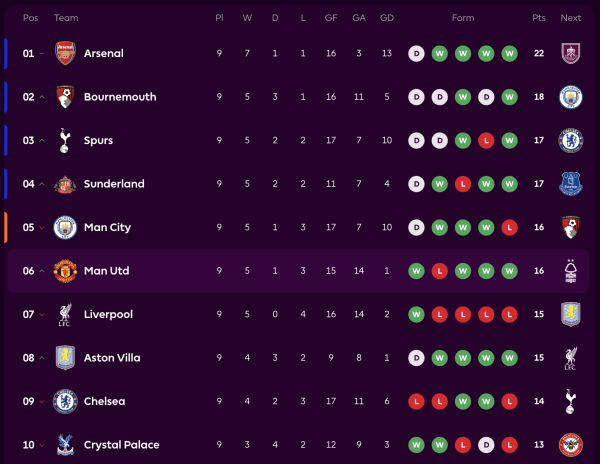Click Burnley crest in Arsenal's Next column
Viewport: 600px width, 464px height.
pyautogui.click(x=571, y=53)
